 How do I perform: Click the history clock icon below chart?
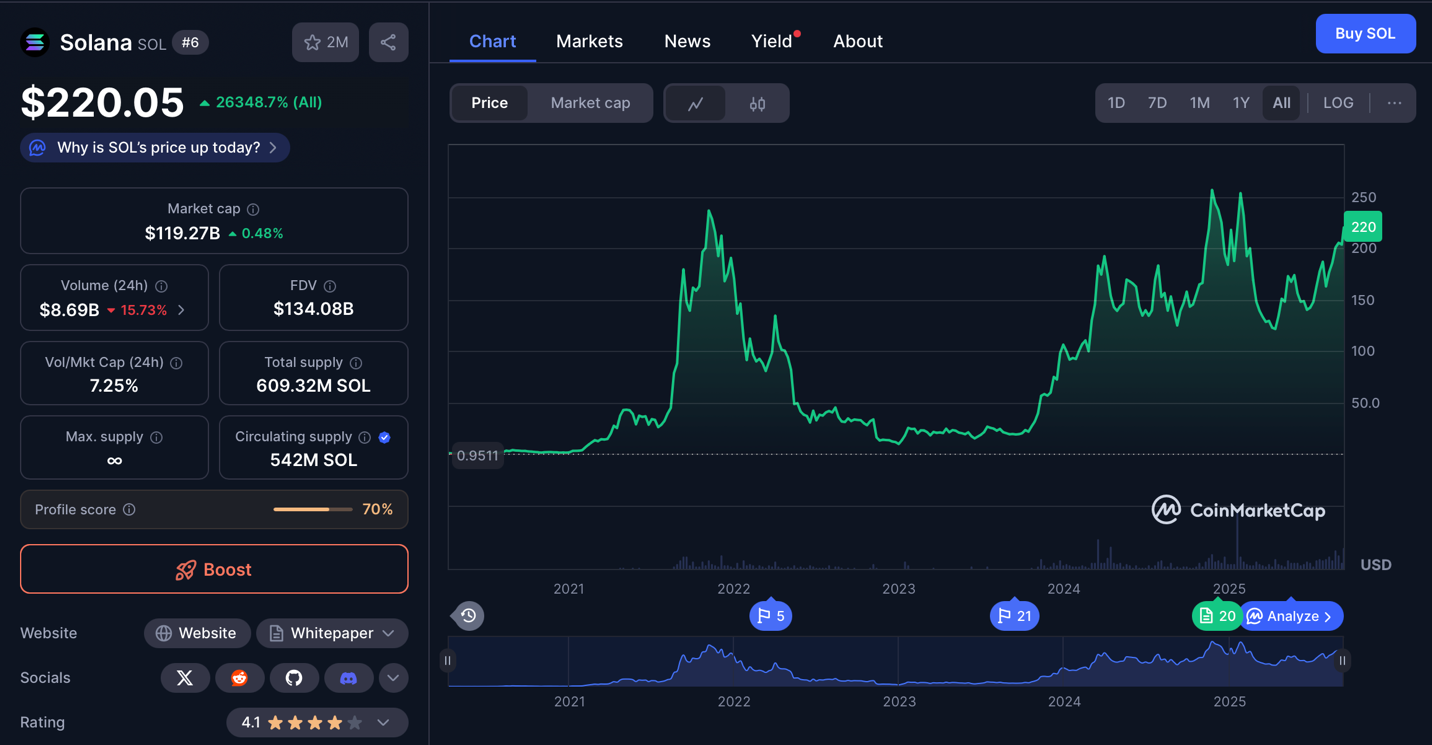[468, 616]
